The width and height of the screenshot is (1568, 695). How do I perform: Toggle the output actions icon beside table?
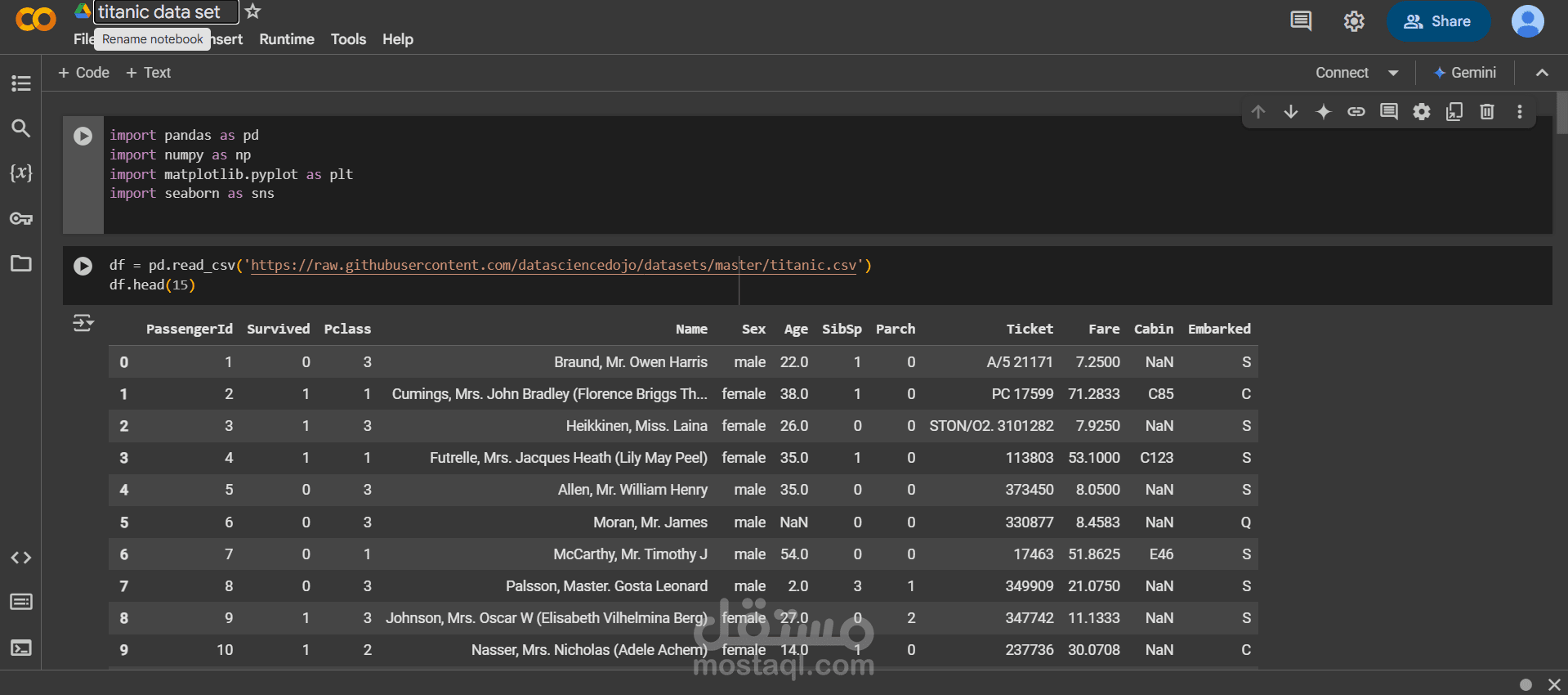point(83,323)
